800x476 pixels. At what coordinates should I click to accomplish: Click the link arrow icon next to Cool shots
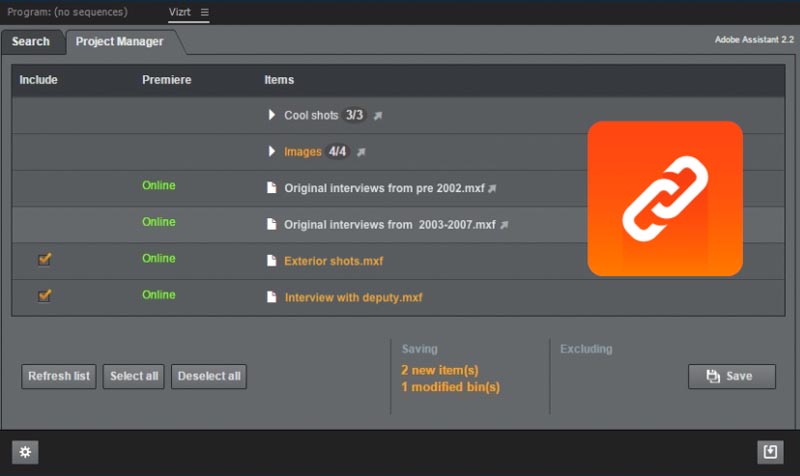pyautogui.click(x=378, y=116)
